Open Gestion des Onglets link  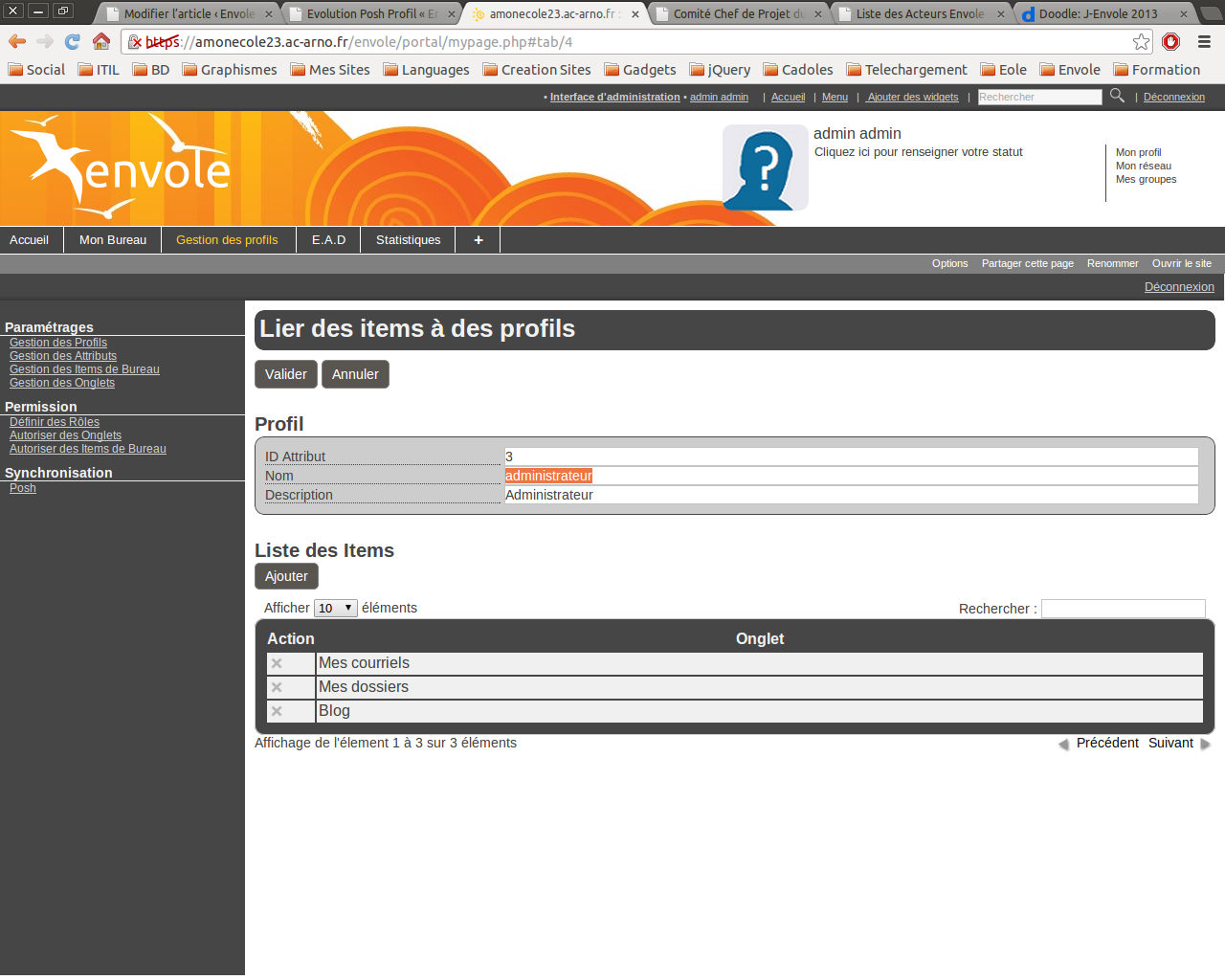click(x=62, y=383)
